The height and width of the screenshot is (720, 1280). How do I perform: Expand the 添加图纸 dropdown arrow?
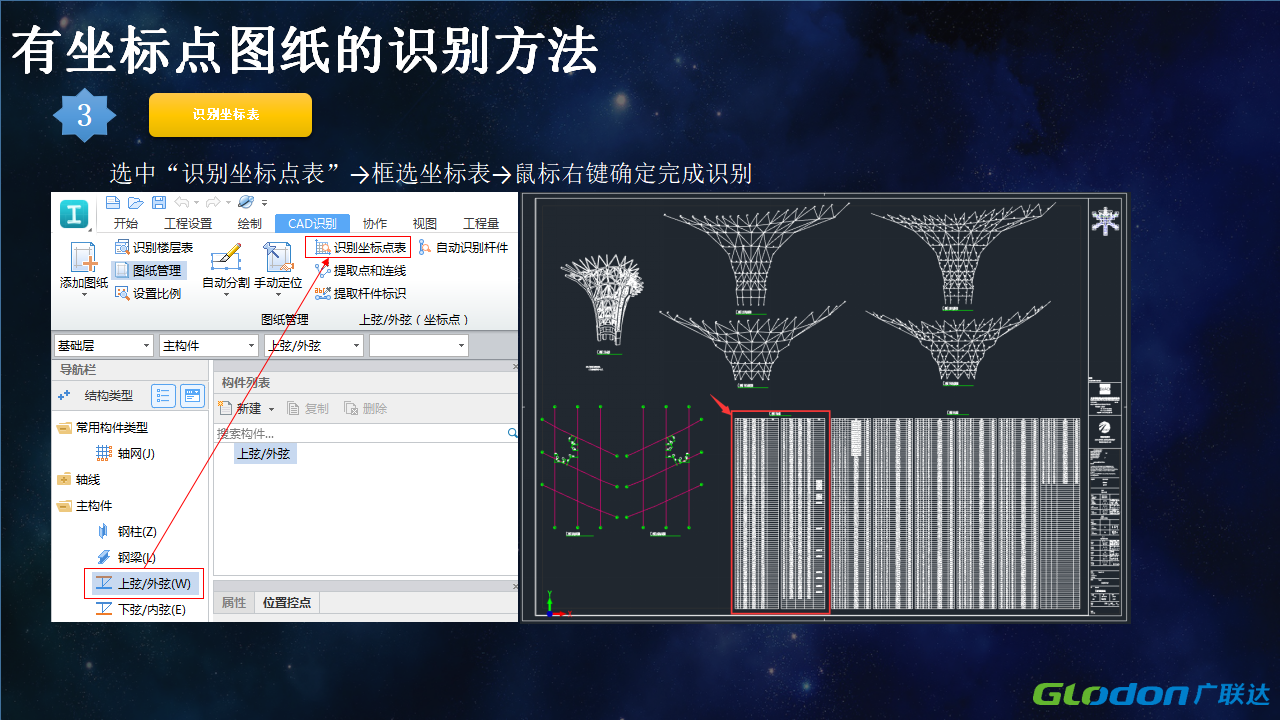(84, 296)
